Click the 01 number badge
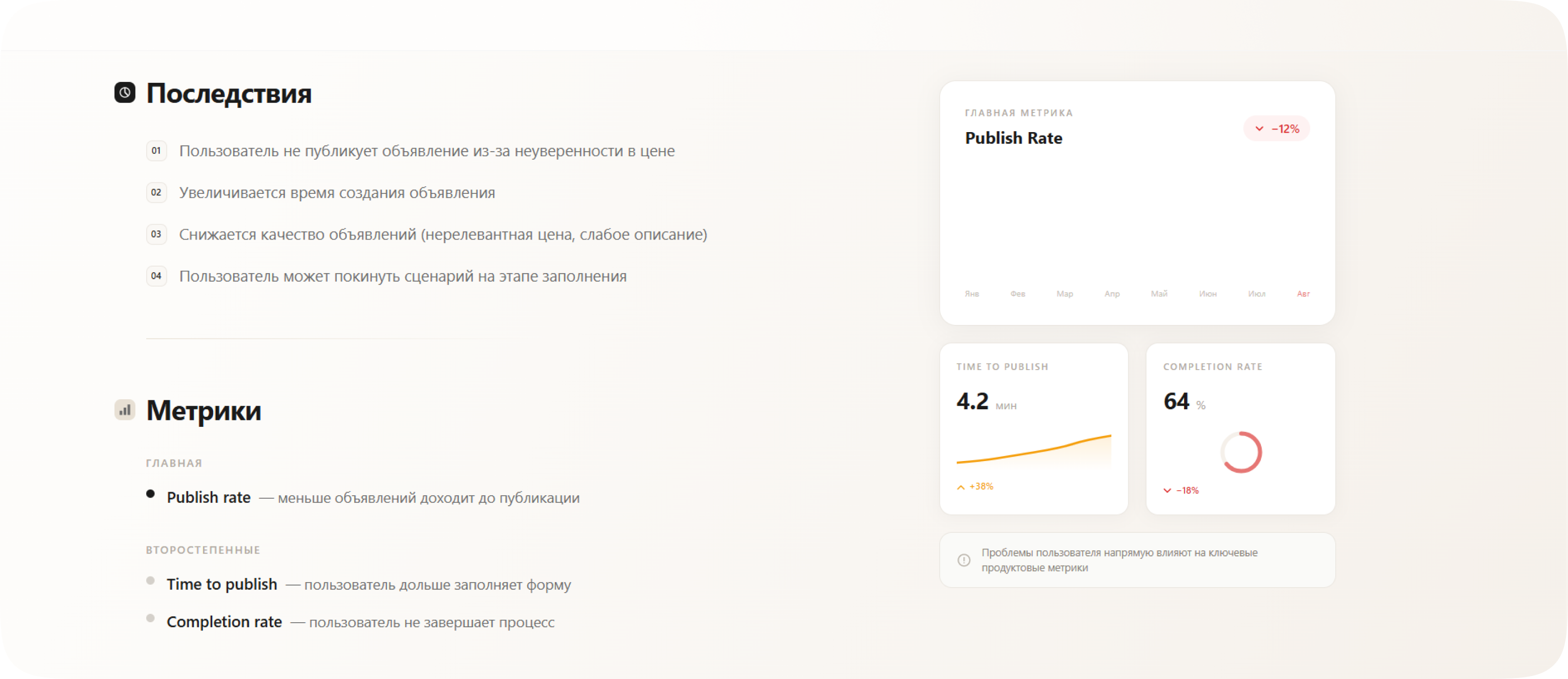 pyautogui.click(x=156, y=151)
